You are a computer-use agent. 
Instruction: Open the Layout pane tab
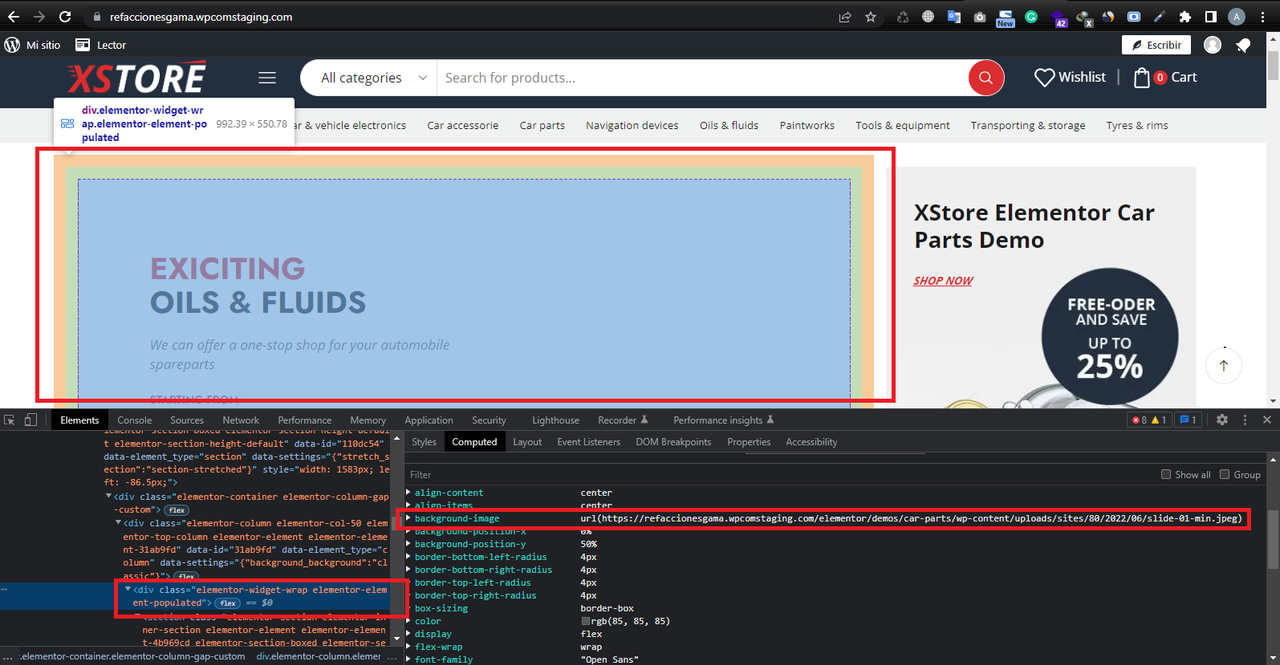[x=527, y=442]
